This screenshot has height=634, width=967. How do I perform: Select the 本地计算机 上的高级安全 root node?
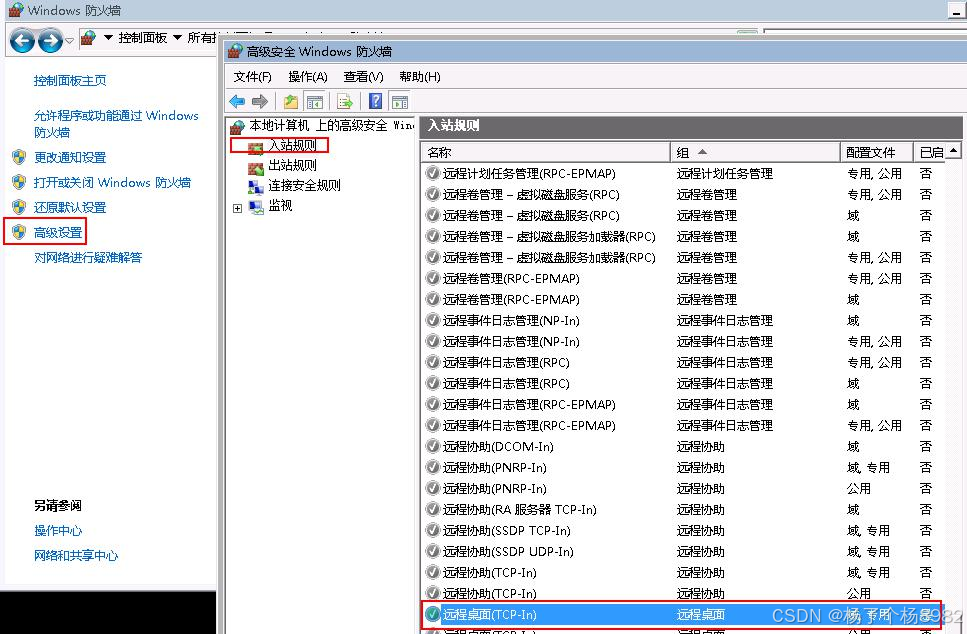(x=331, y=125)
